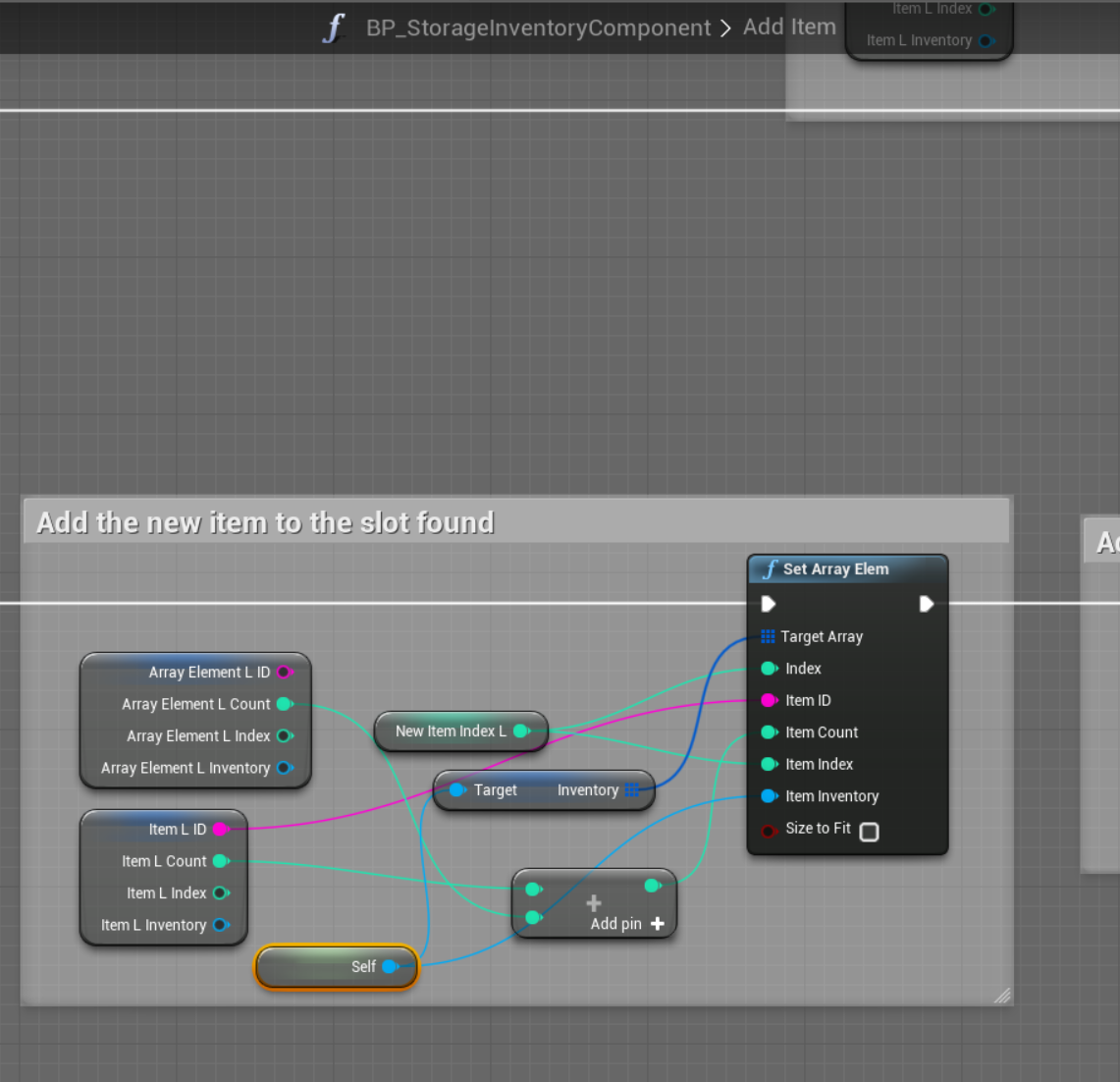This screenshot has width=1120, height=1082.
Task: Click the Self node output pin
Action: 390,967
